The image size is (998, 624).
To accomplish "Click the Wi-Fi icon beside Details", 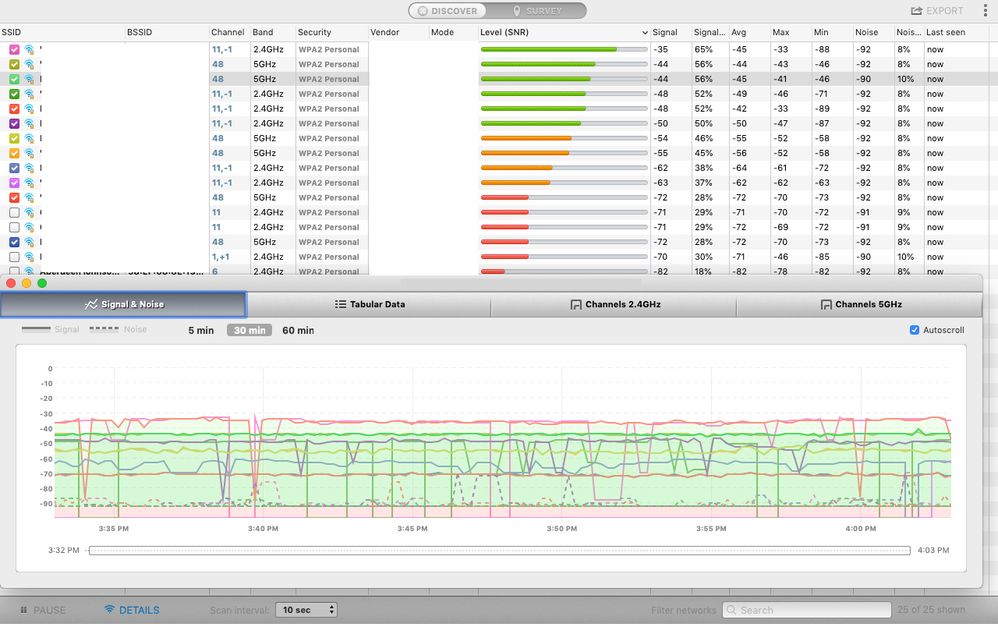I will (x=109, y=610).
